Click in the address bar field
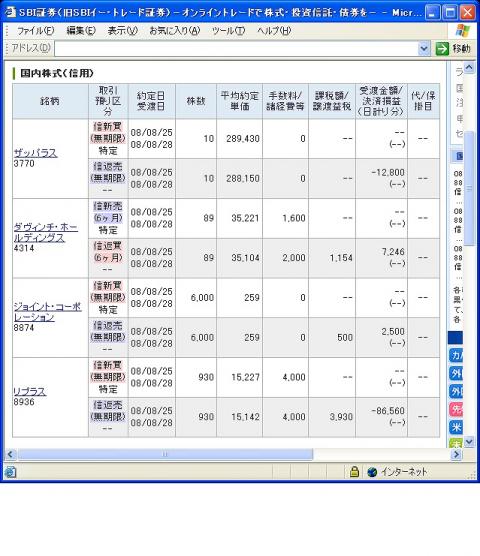The image size is (480, 556). 237,49
